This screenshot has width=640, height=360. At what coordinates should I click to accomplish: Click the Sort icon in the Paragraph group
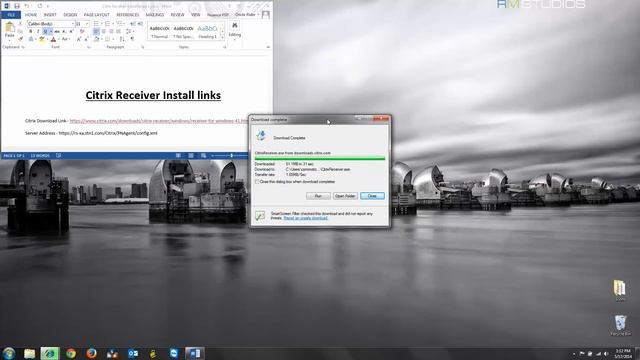click(122, 39)
